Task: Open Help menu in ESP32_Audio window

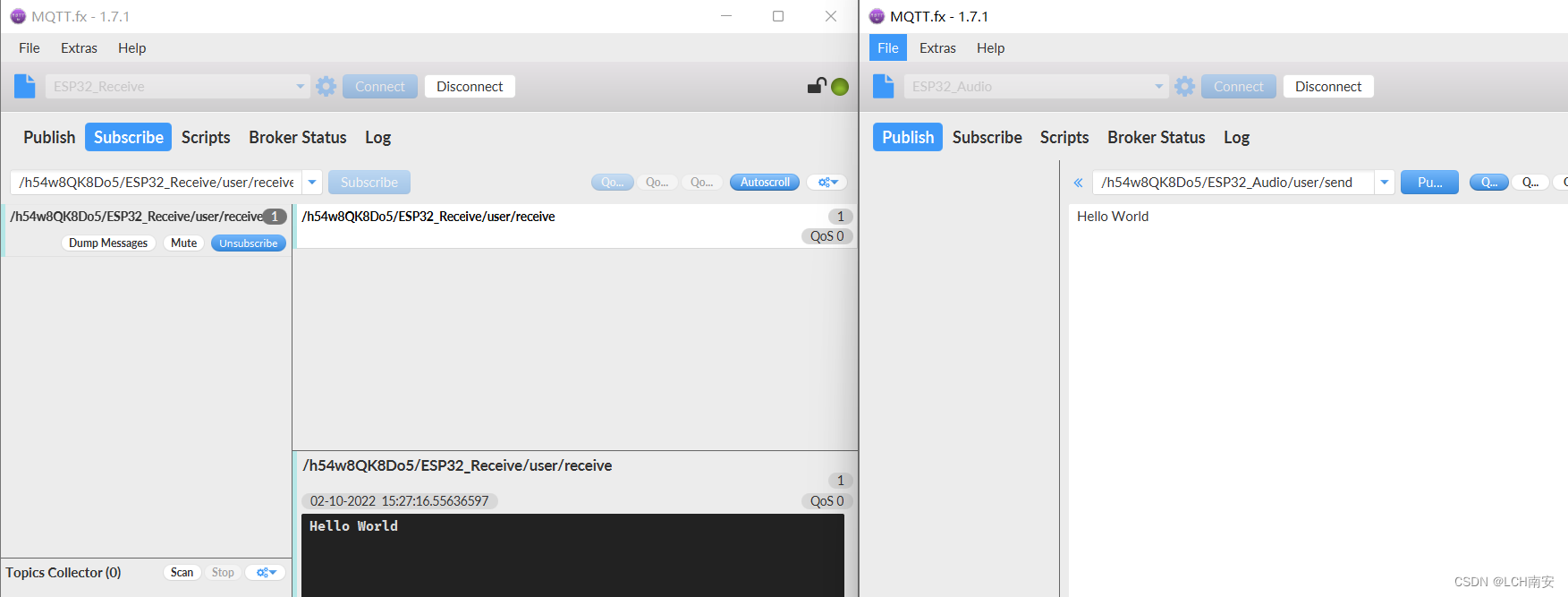Action: pyautogui.click(x=990, y=48)
